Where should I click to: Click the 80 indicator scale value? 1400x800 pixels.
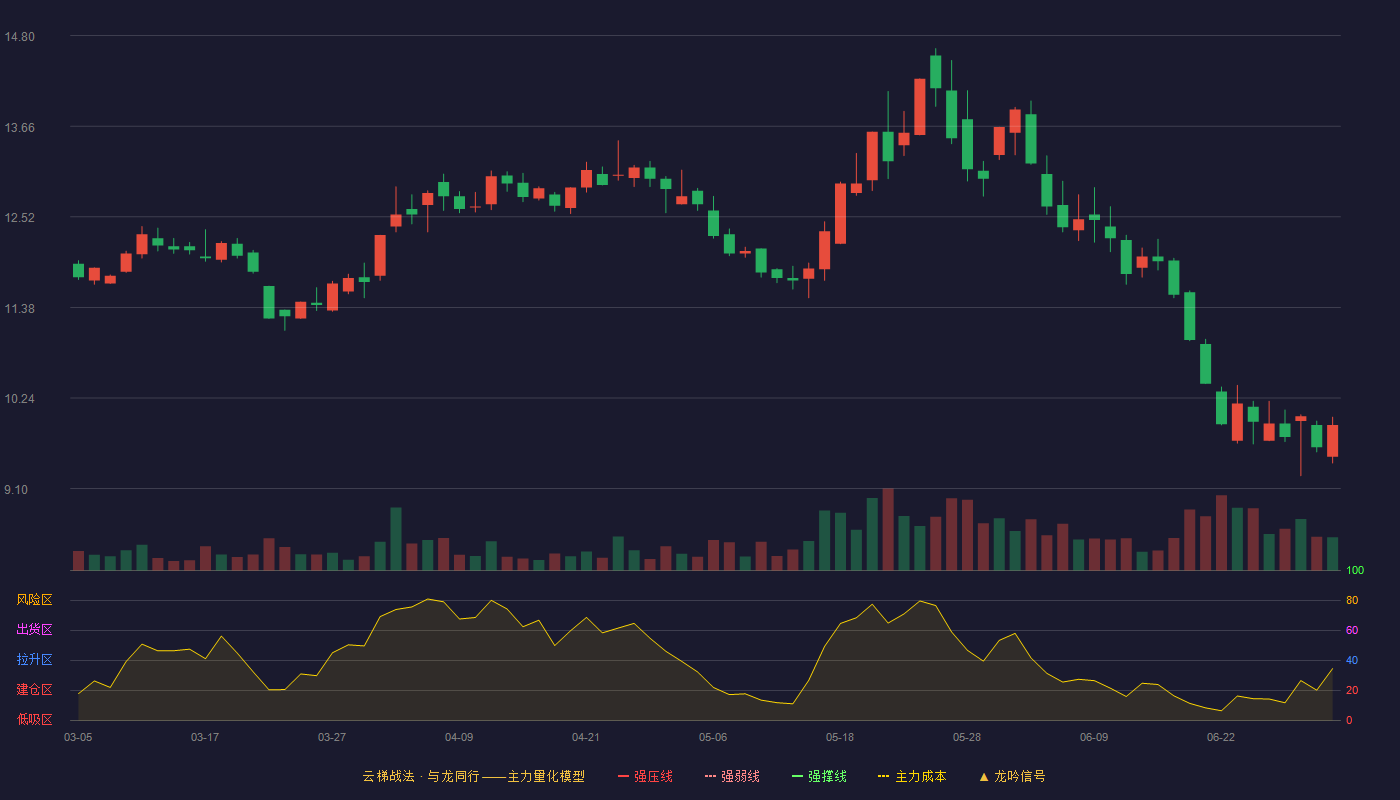(x=1352, y=600)
